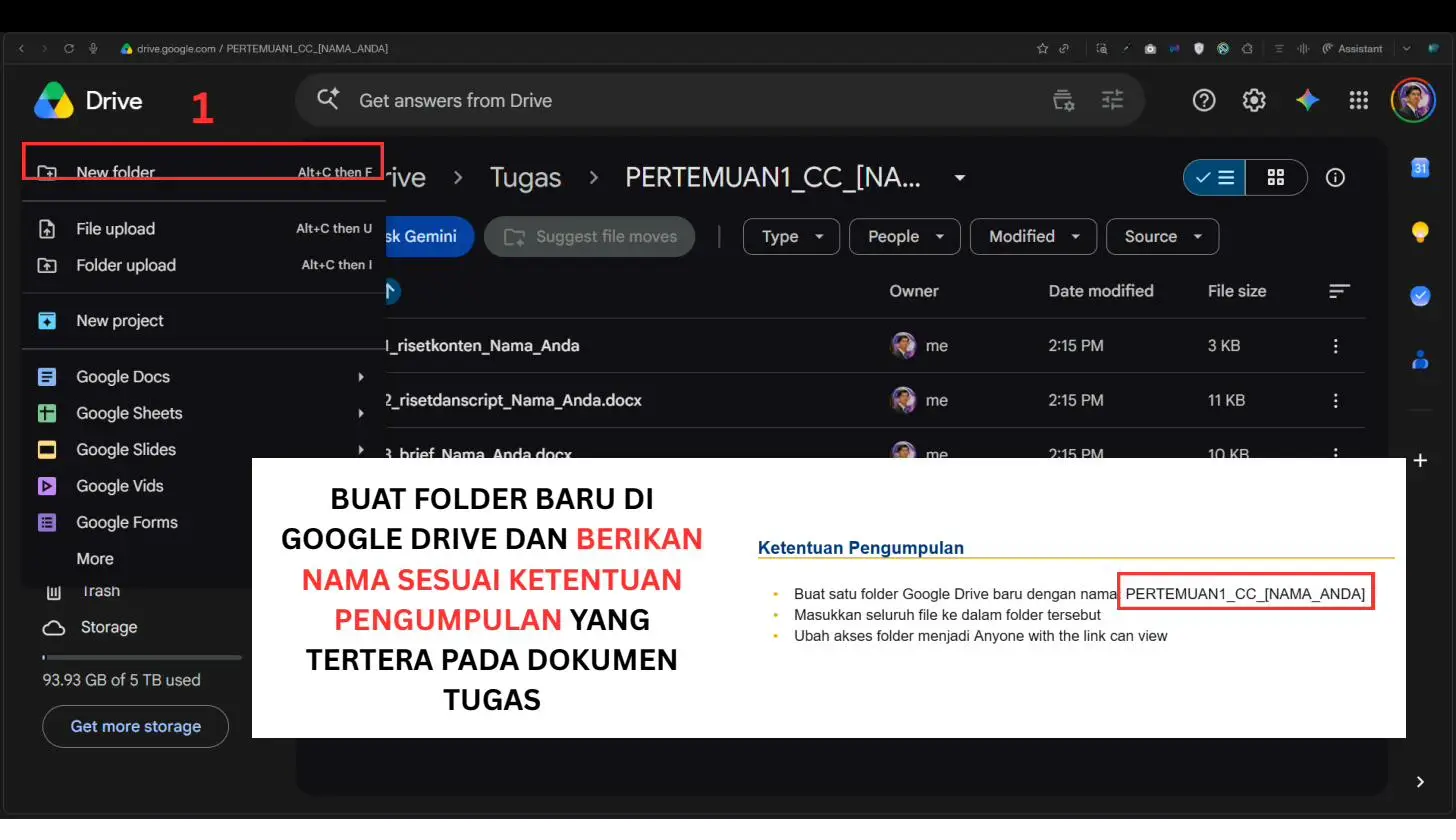
Task: Sort by Date modified column header
Action: (1100, 291)
